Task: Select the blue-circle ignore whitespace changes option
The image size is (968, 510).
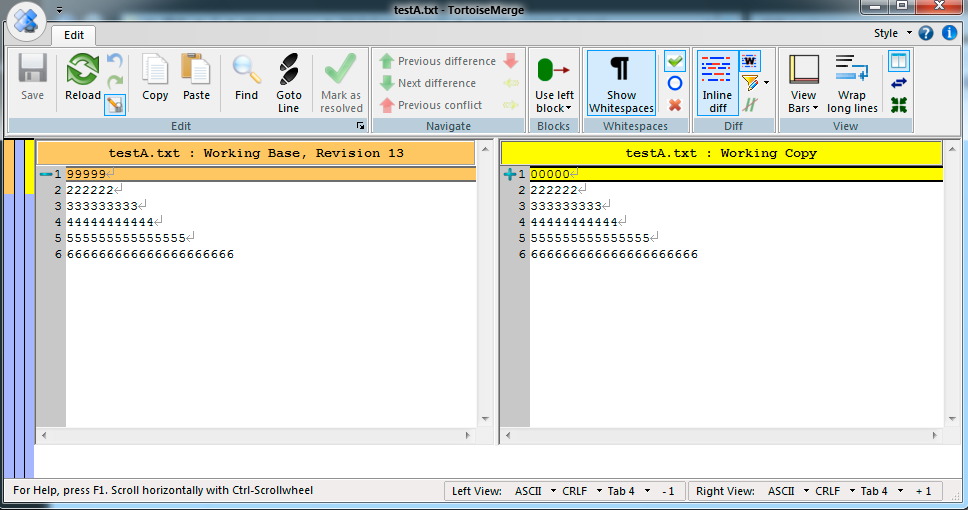Action: [x=675, y=83]
